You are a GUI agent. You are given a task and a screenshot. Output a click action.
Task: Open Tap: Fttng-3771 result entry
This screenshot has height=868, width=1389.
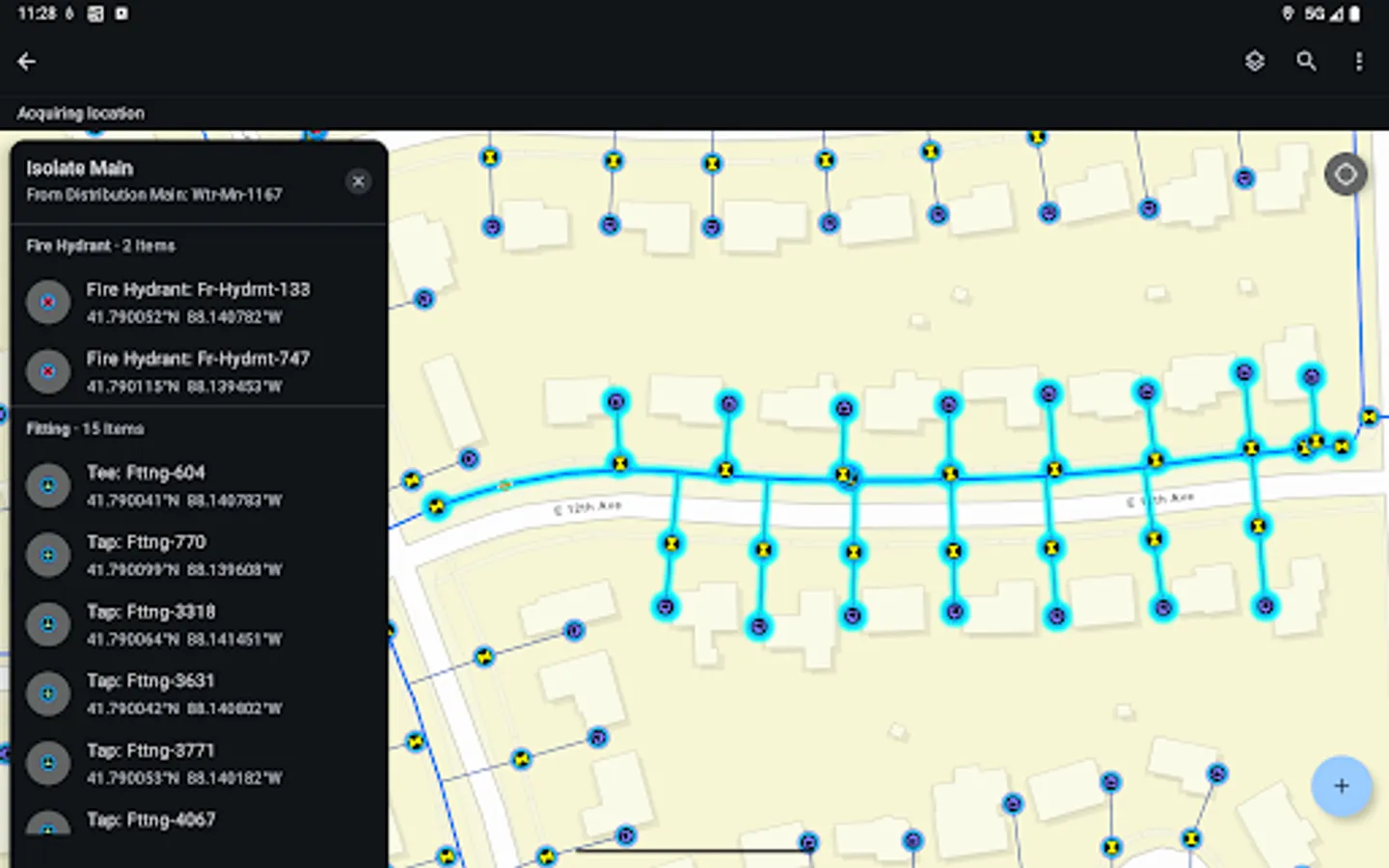[x=151, y=763]
